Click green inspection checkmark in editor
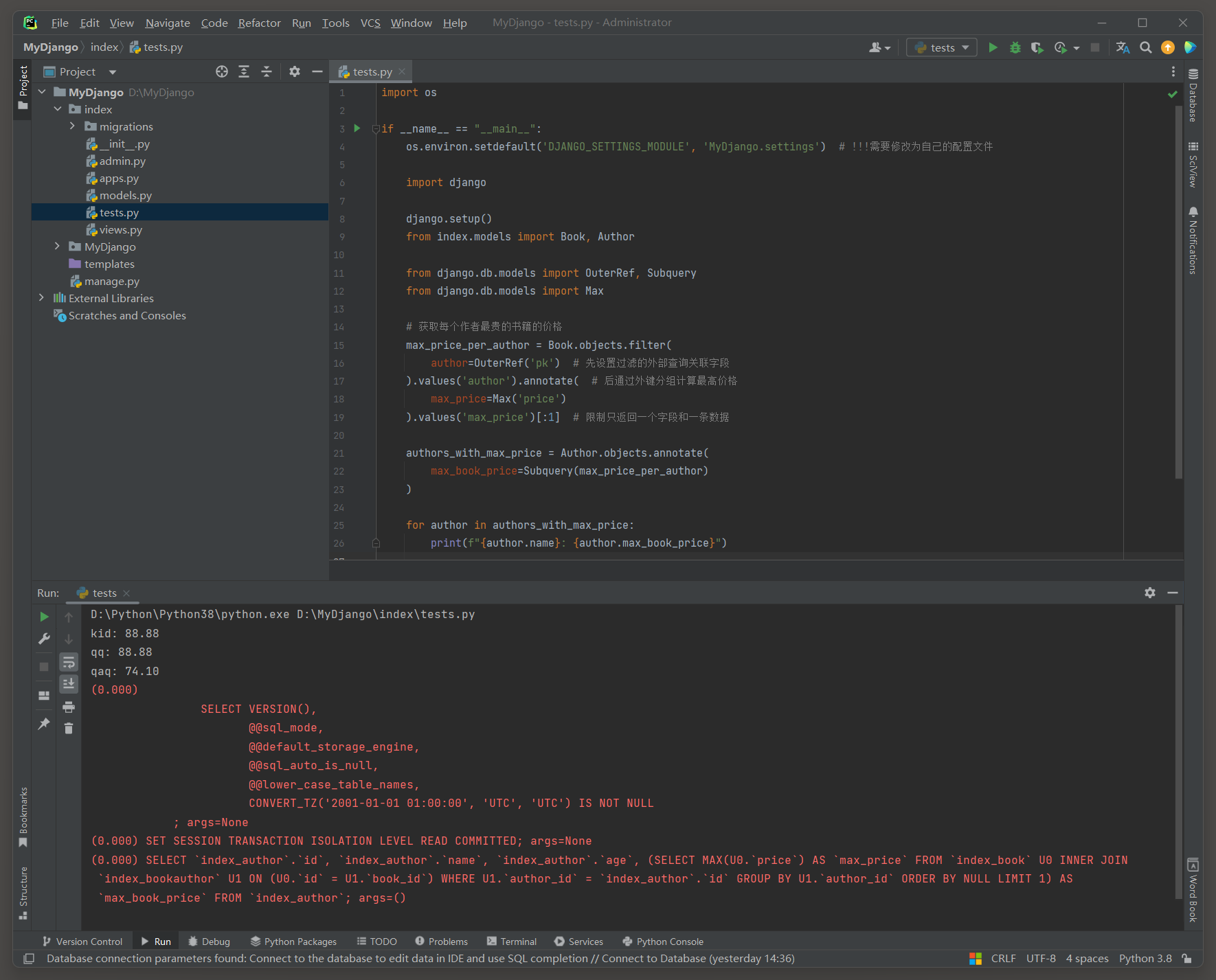Image resolution: width=1216 pixels, height=980 pixels. click(x=1173, y=94)
